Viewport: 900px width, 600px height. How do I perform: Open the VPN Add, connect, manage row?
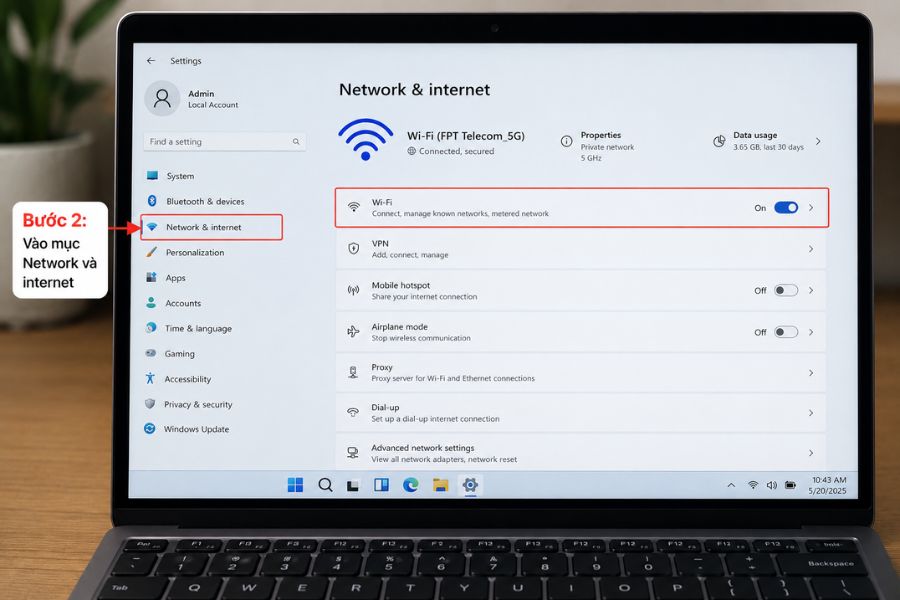[x=580, y=249]
